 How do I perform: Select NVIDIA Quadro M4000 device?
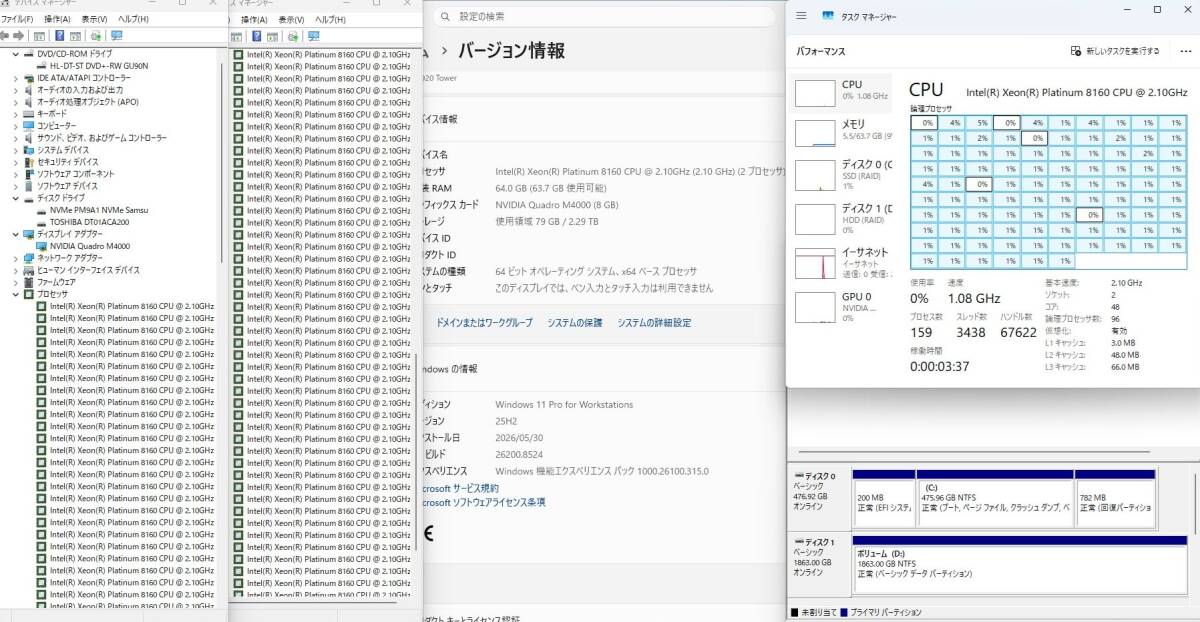pyautogui.click(x=82, y=246)
